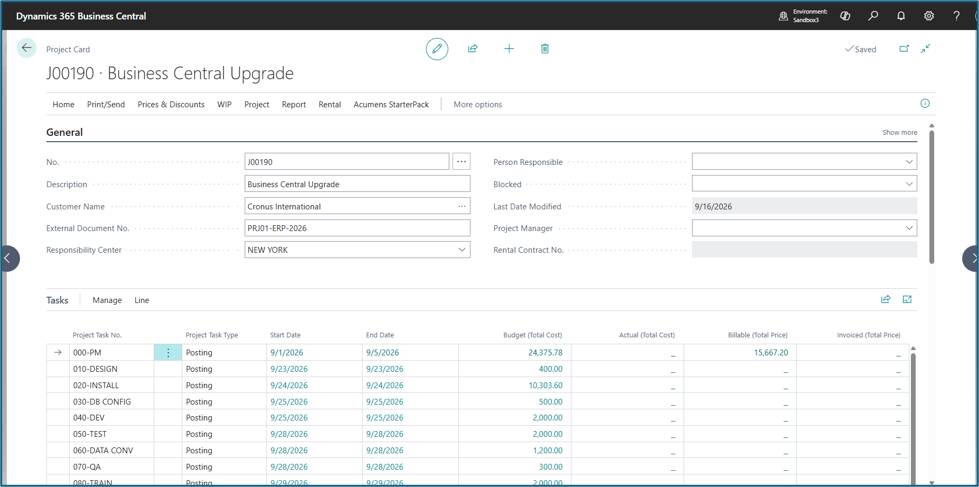
Task: Click start date 9/1/2026 for 000-PM
Action: coord(287,353)
